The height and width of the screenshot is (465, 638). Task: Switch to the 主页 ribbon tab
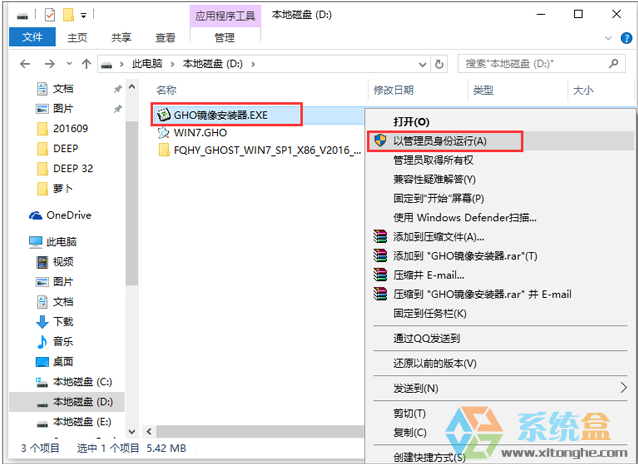click(77, 38)
